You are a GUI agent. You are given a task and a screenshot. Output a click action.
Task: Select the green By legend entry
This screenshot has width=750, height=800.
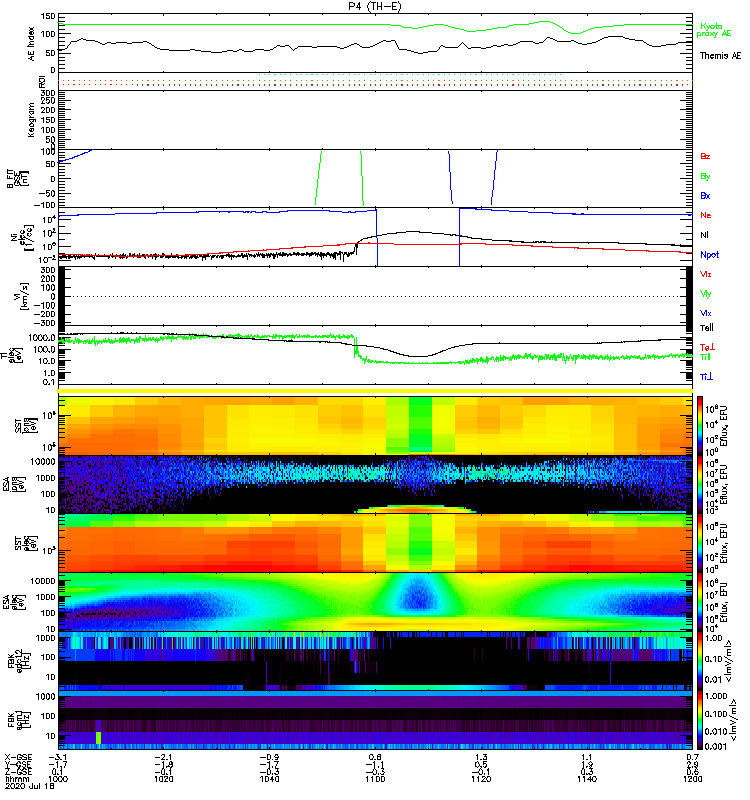click(705, 176)
